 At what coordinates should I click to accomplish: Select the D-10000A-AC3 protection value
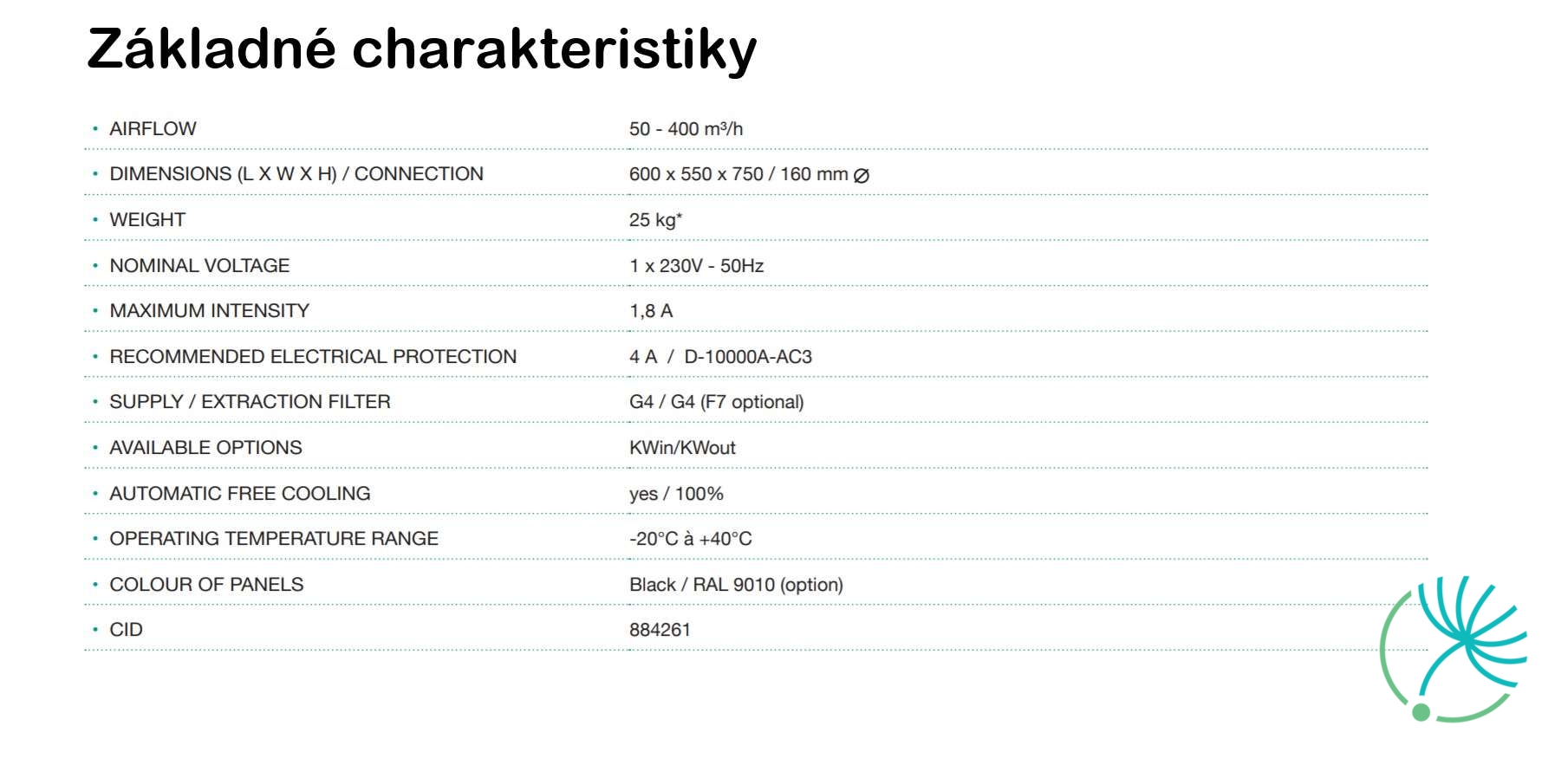tap(748, 357)
